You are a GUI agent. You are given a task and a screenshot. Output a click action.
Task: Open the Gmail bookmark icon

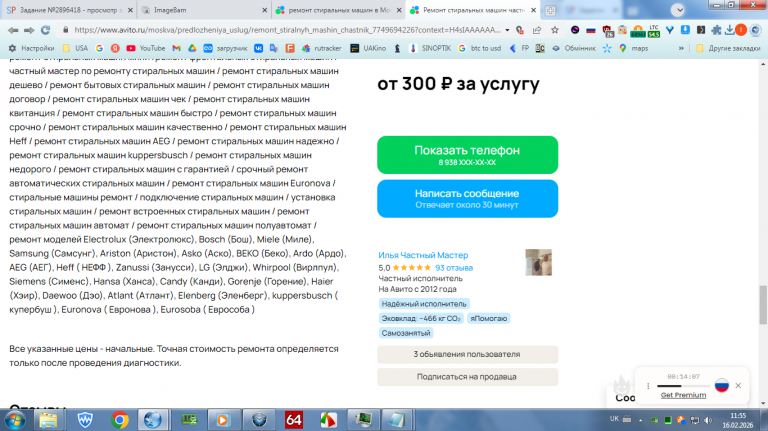(x=177, y=48)
